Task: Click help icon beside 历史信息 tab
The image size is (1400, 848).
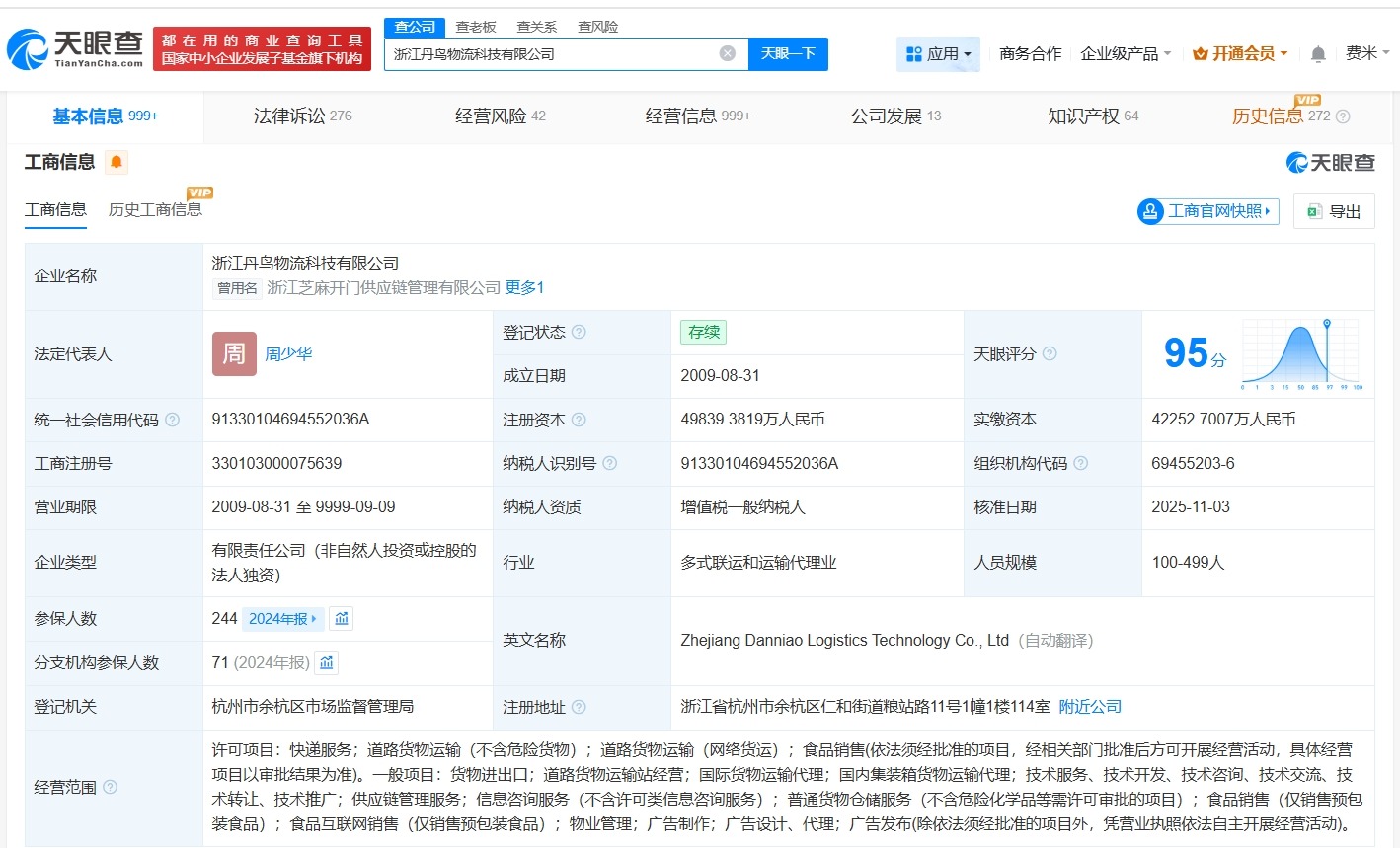Action: 1341,116
